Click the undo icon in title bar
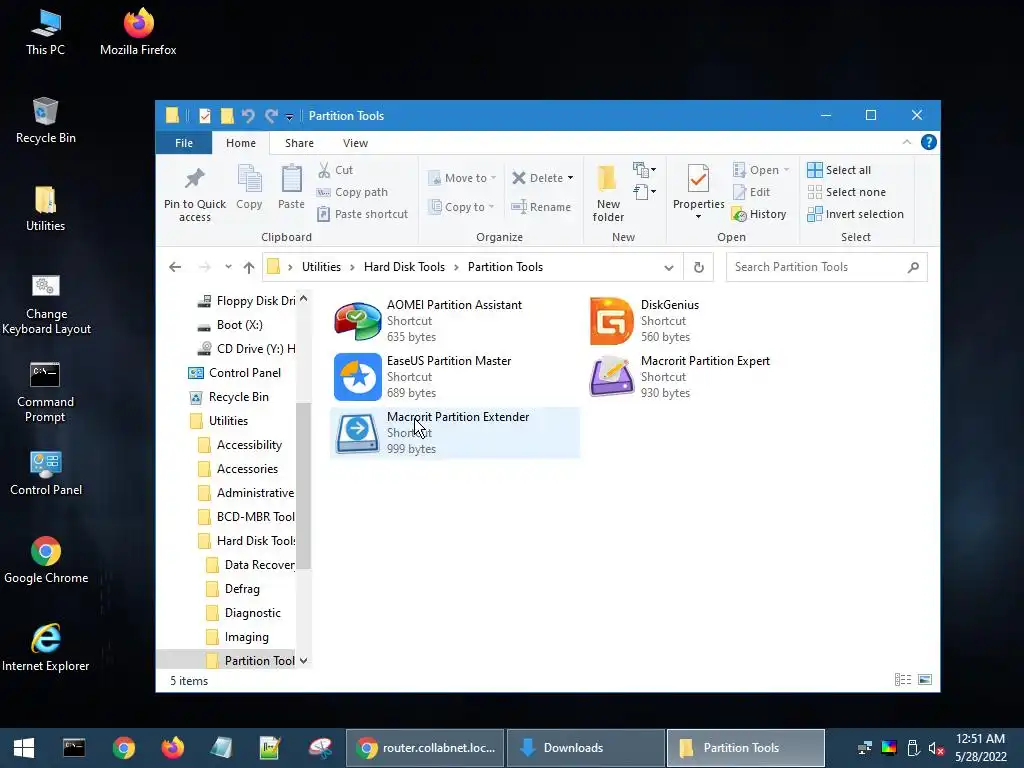The height and width of the screenshot is (768, 1024). click(248, 116)
